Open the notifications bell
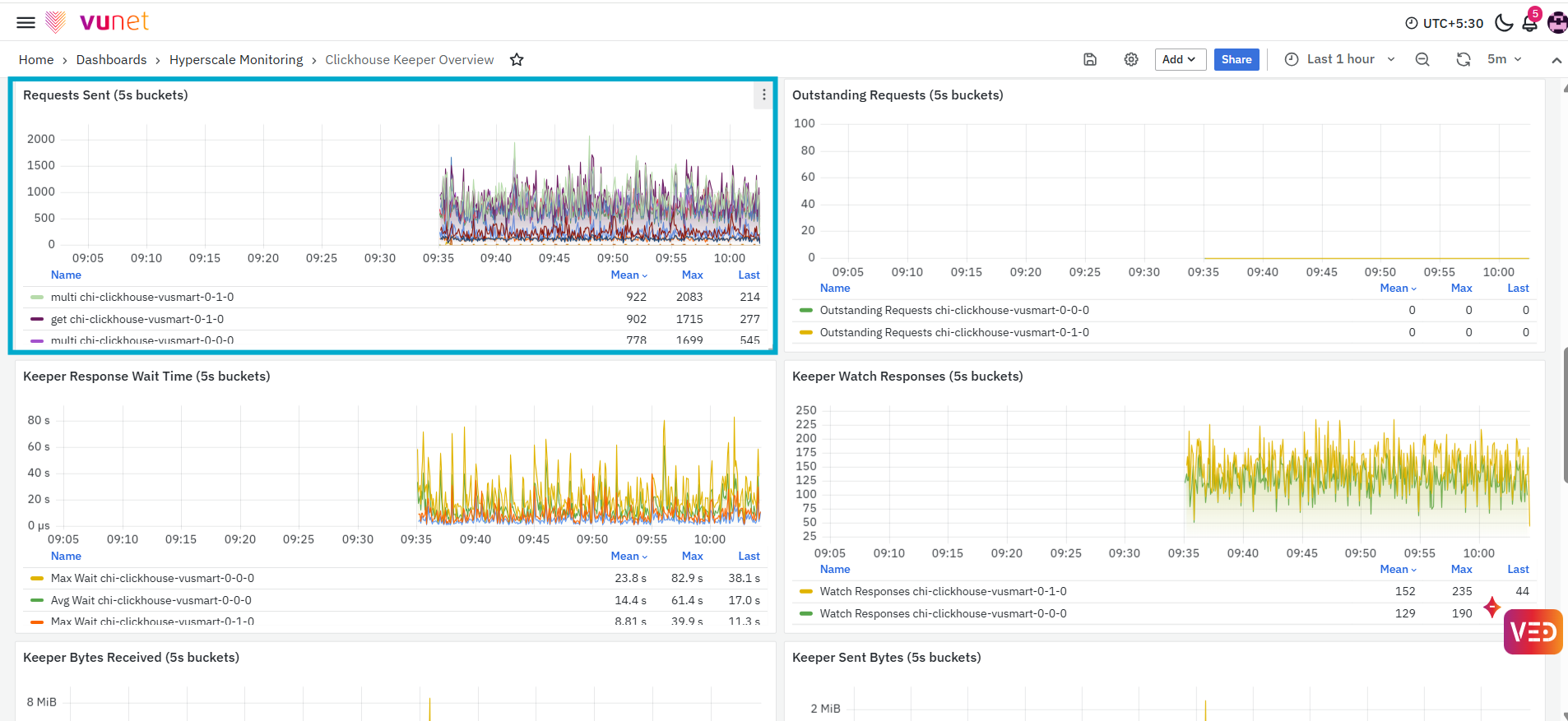This screenshot has height=721, width=1568. pyautogui.click(x=1530, y=23)
